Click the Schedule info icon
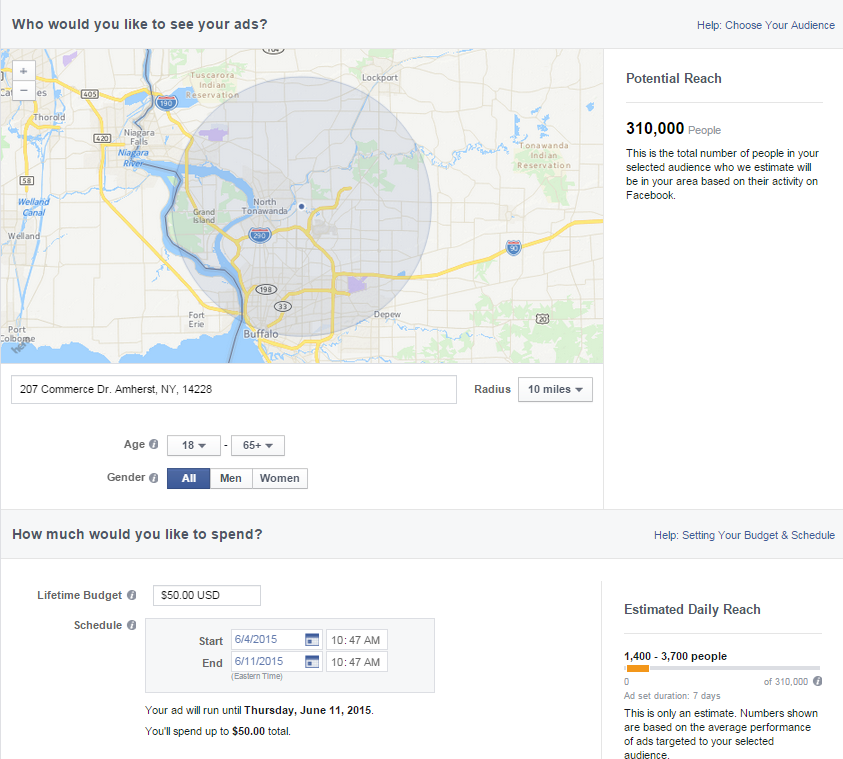The width and height of the screenshot is (843, 759). pyautogui.click(x=131, y=626)
